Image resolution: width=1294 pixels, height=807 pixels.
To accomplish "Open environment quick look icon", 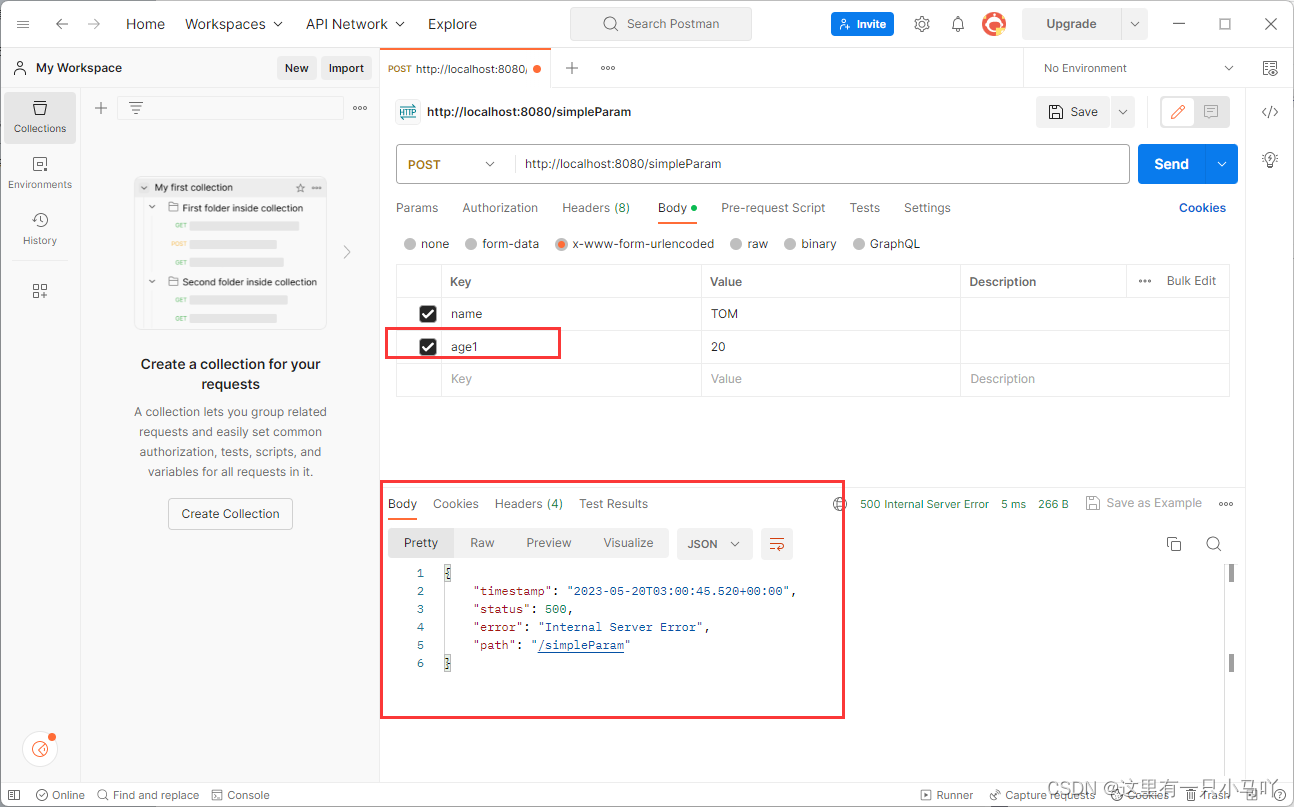I will click(x=1270, y=68).
